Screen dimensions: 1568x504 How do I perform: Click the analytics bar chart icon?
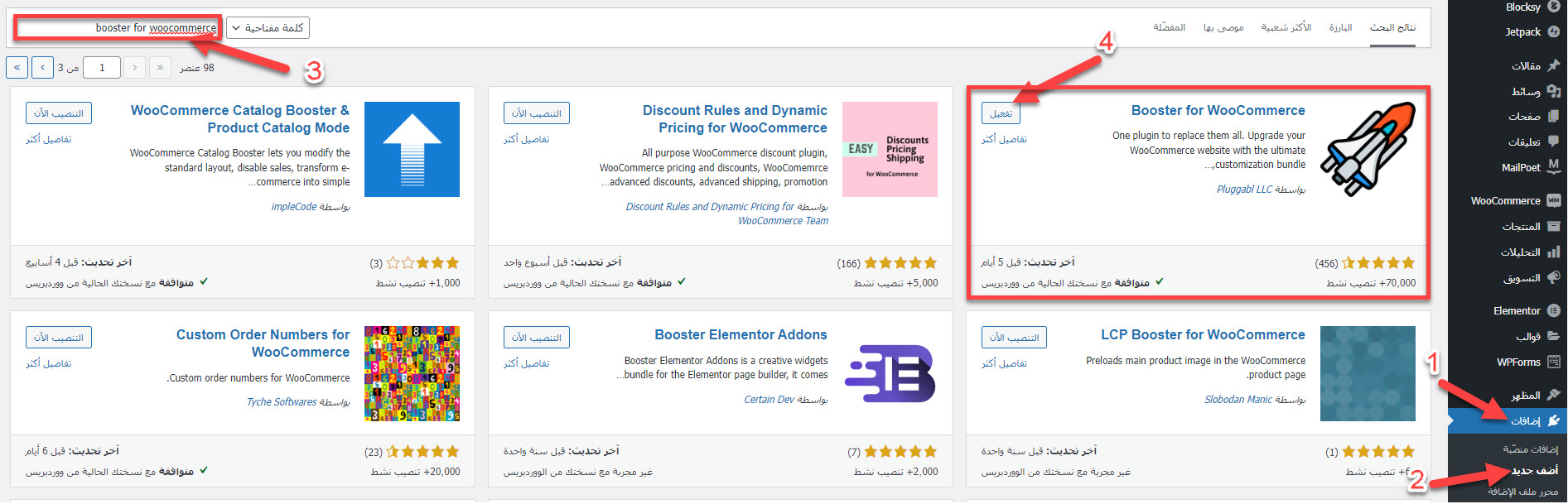tap(1553, 252)
